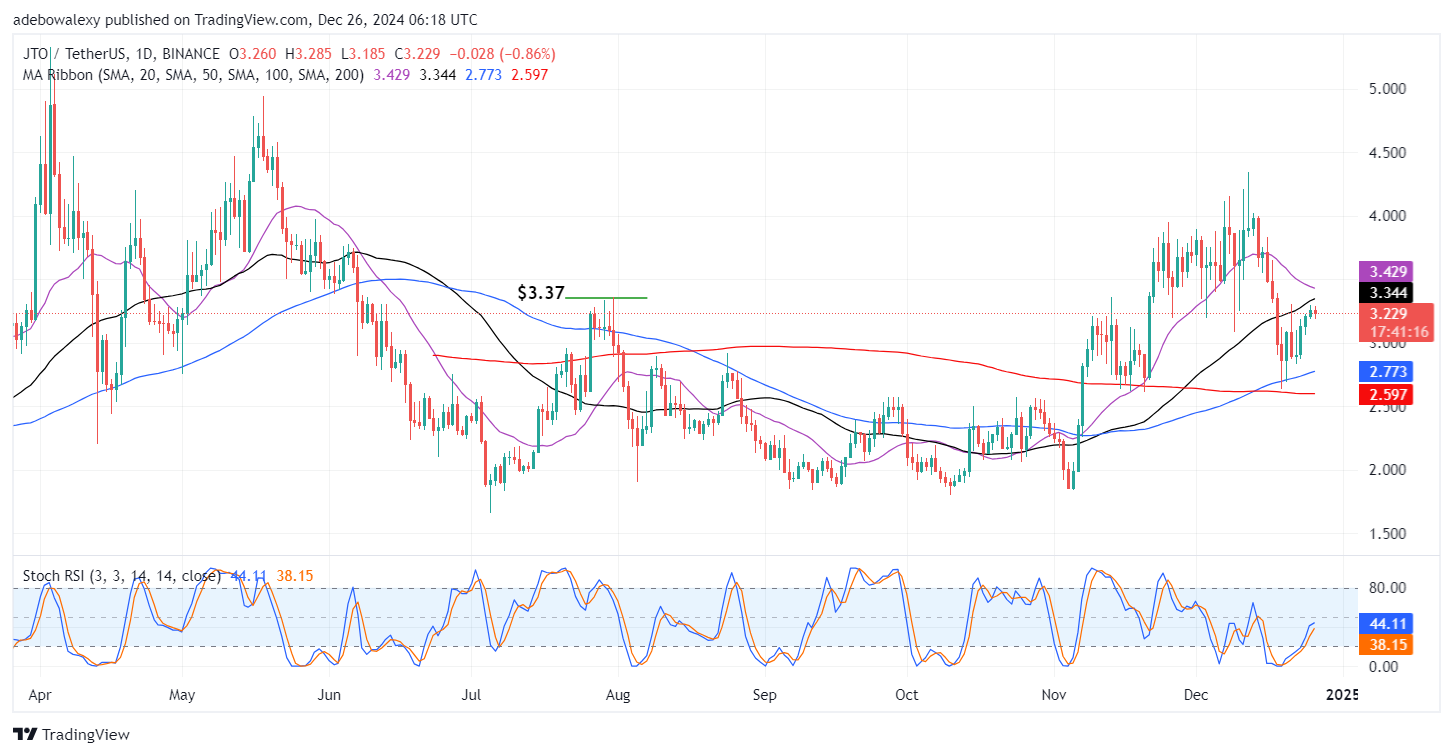Screen dimensions: 1453x756
Task: Click the red 2.597 price label
Action: pyautogui.click(x=1384, y=395)
